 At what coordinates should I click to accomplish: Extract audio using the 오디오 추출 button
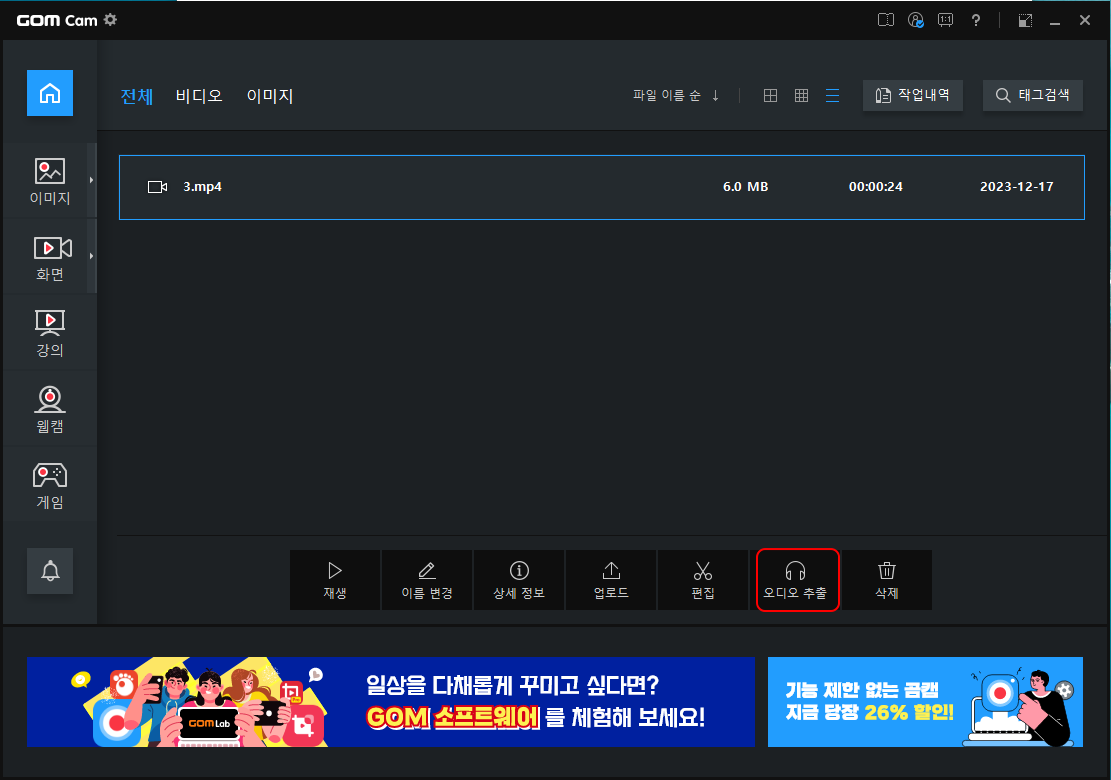797,580
